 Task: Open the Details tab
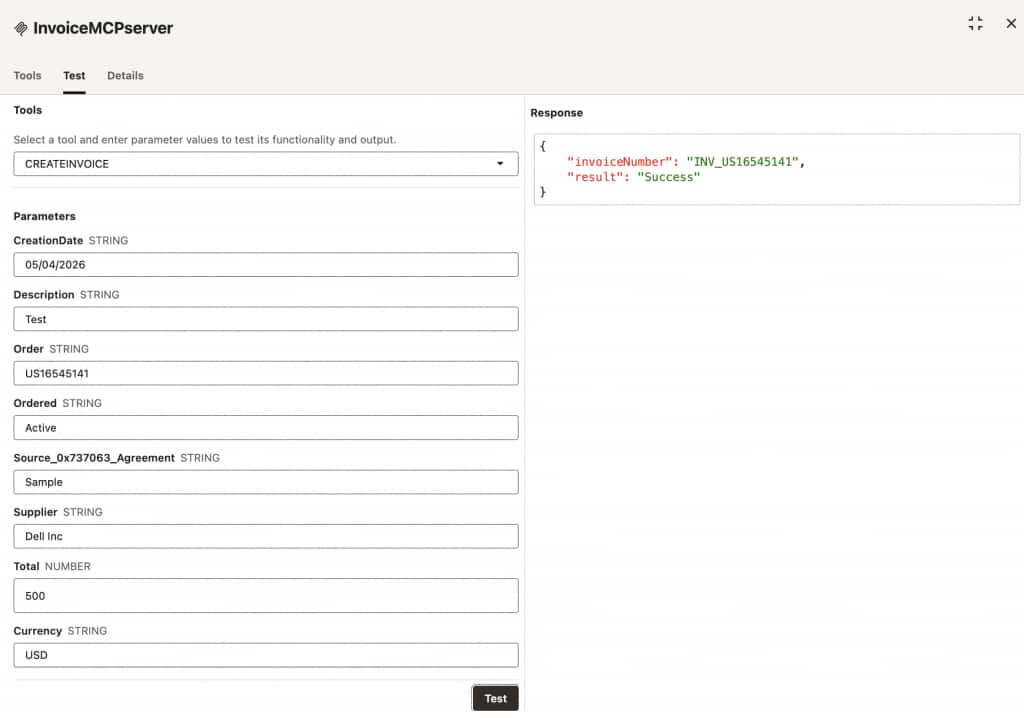click(x=125, y=76)
